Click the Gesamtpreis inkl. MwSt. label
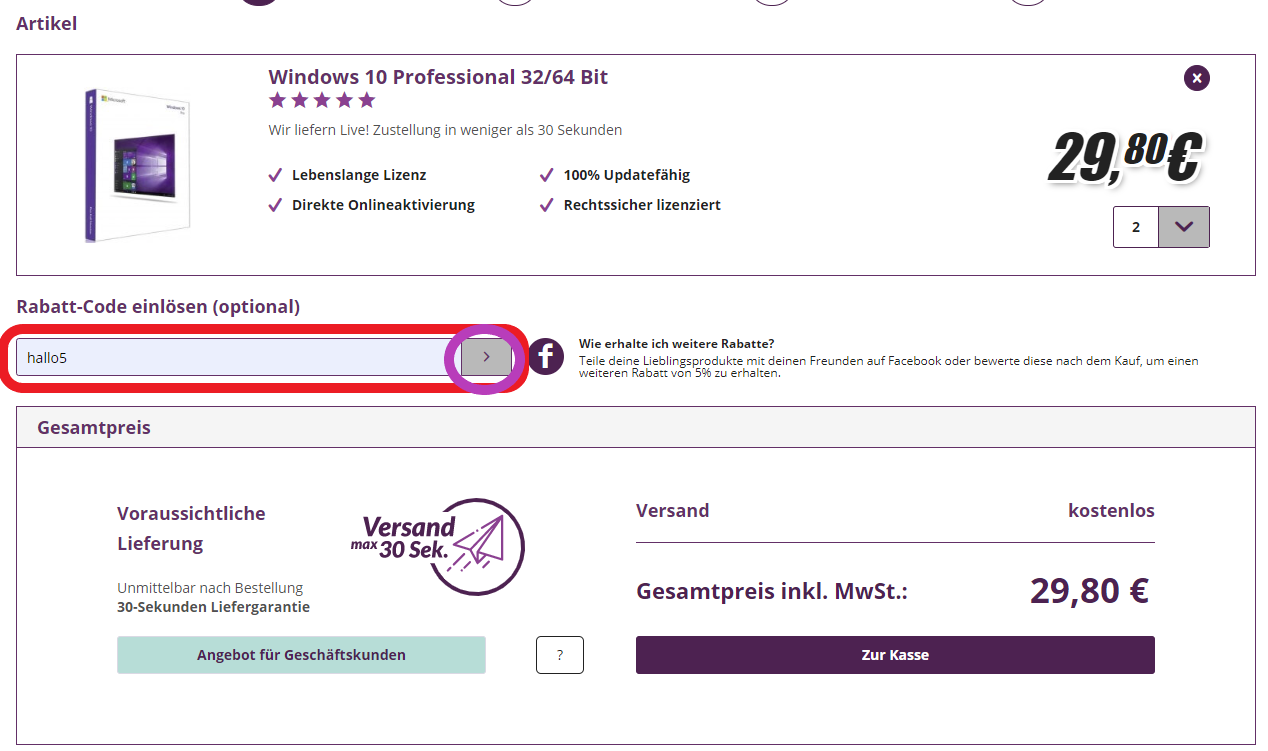 (772, 591)
